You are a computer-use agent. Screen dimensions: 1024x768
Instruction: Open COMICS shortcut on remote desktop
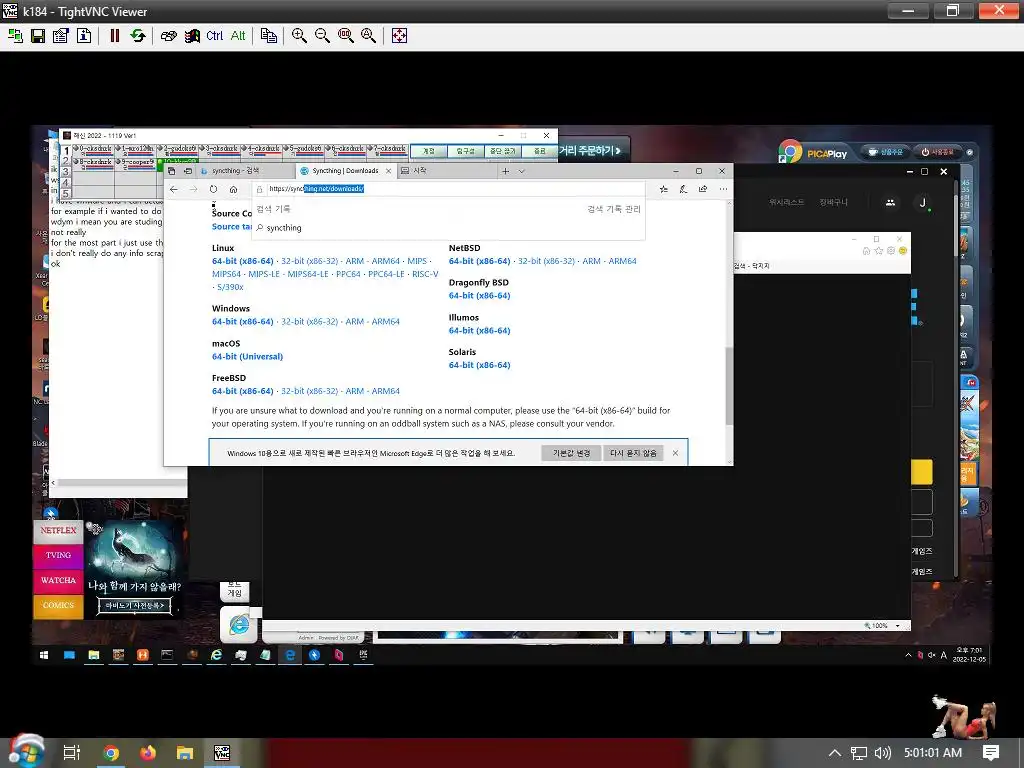pos(58,605)
